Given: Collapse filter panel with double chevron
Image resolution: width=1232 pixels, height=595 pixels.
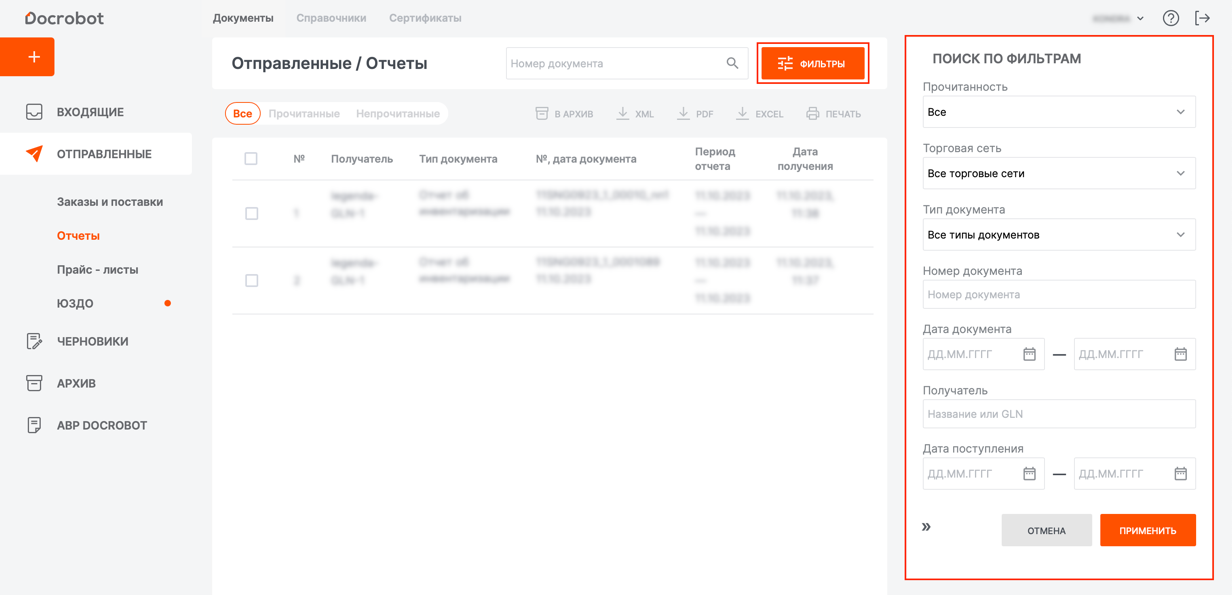Looking at the screenshot, I should [x=926, y=527].
